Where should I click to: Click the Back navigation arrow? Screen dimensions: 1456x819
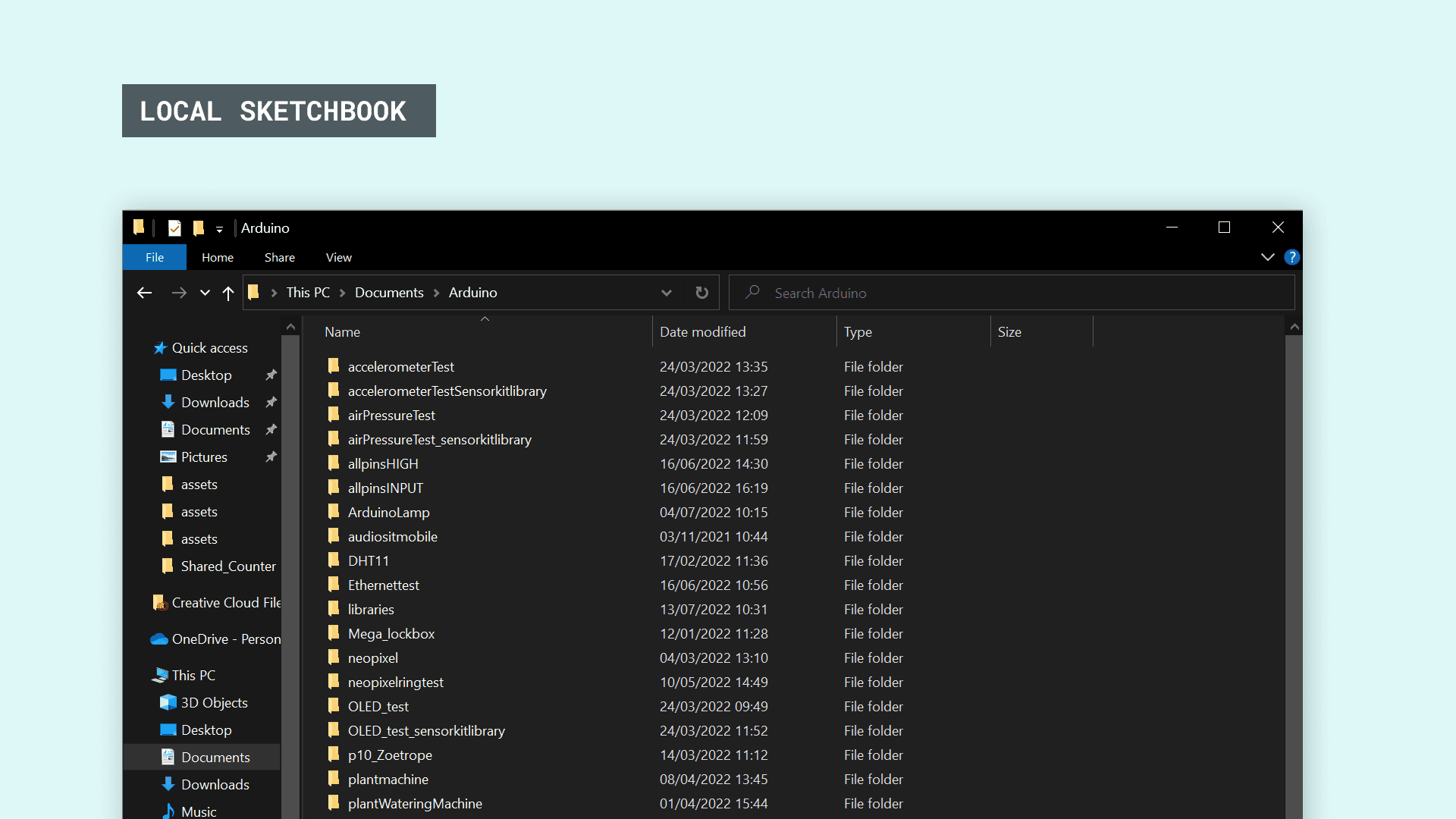click(144, 293)
